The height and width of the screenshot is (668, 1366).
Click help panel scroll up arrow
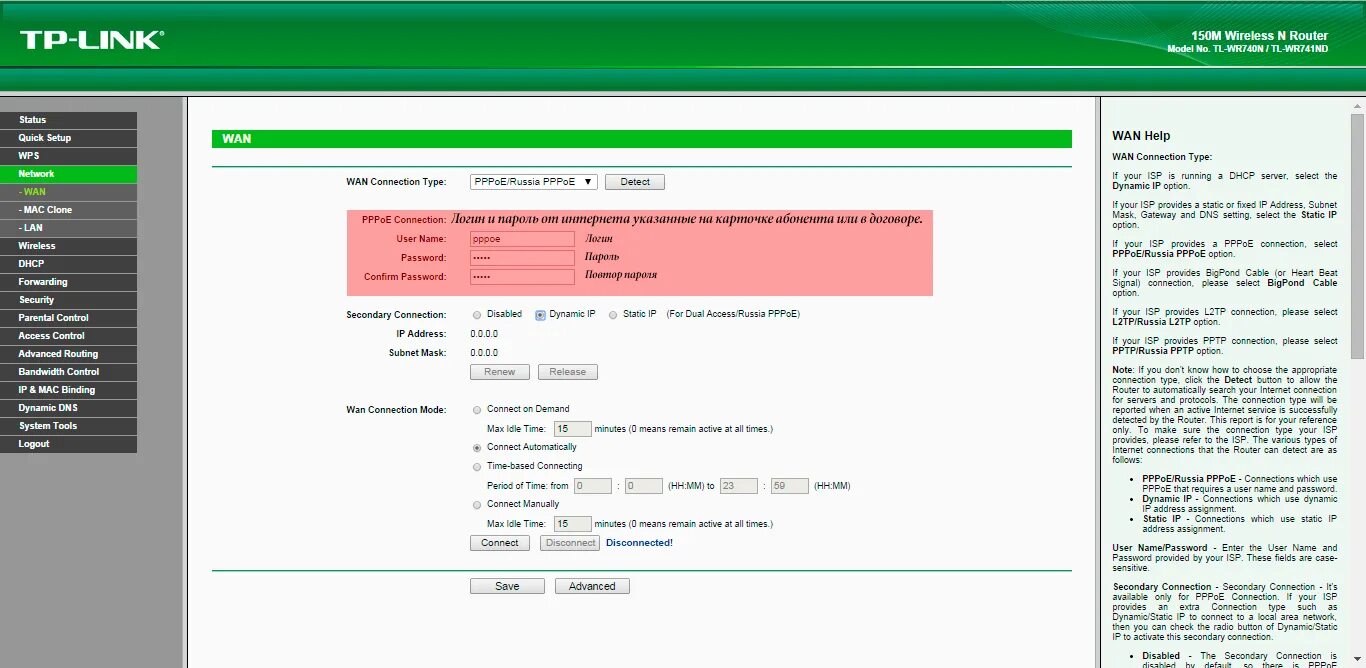1357,104
